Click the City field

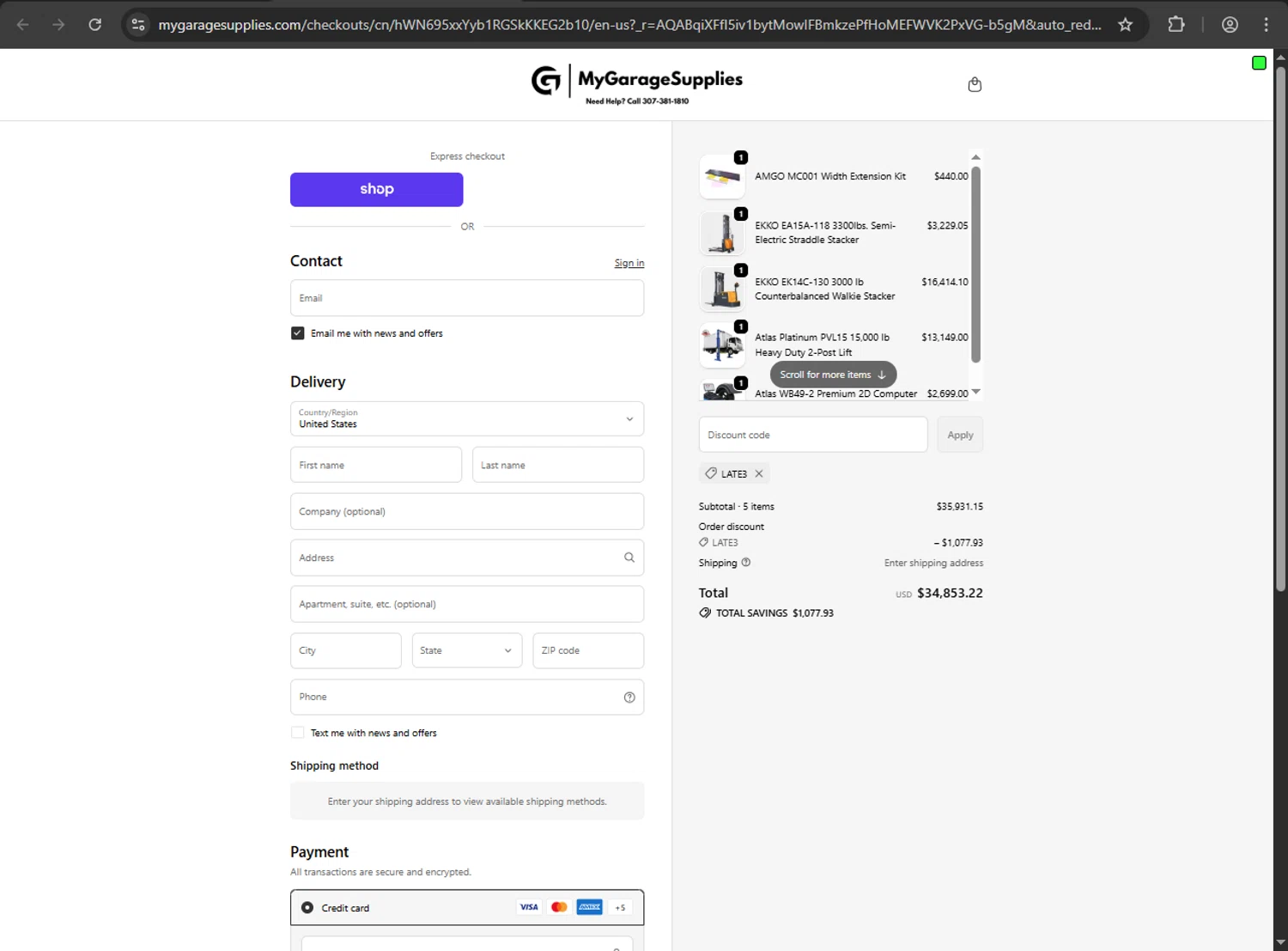(x=345, y=650)
